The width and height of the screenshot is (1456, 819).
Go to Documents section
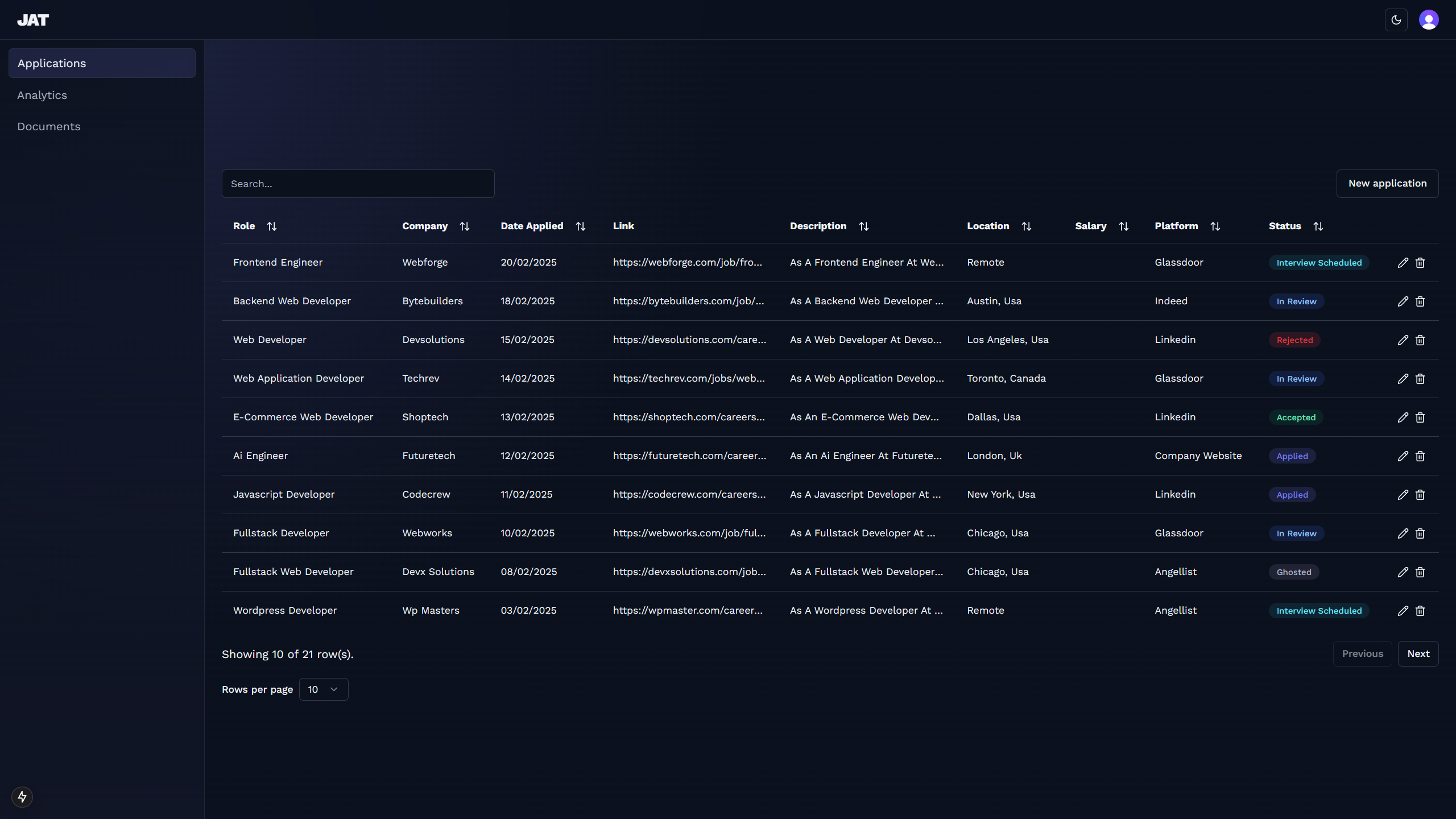[x=49, y=126]
